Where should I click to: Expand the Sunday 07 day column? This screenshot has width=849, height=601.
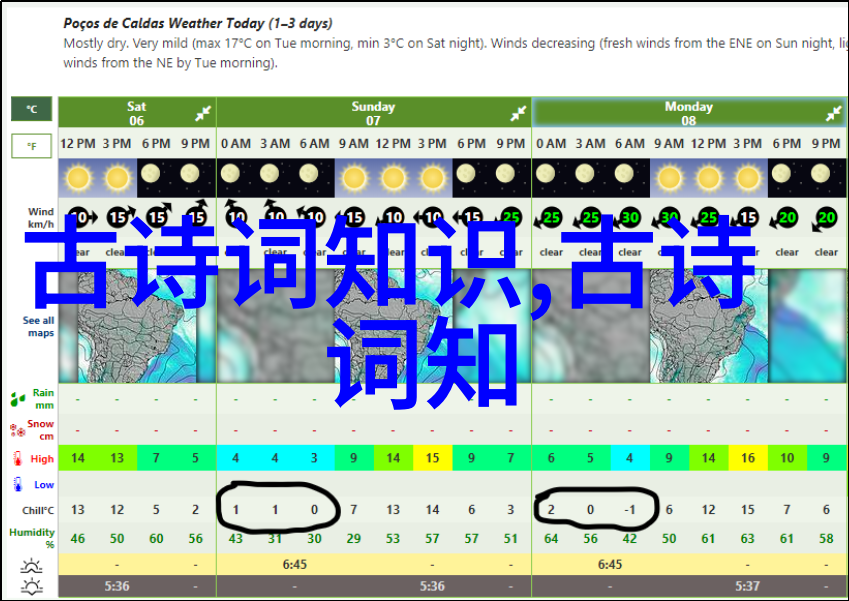tap(518, 114)
